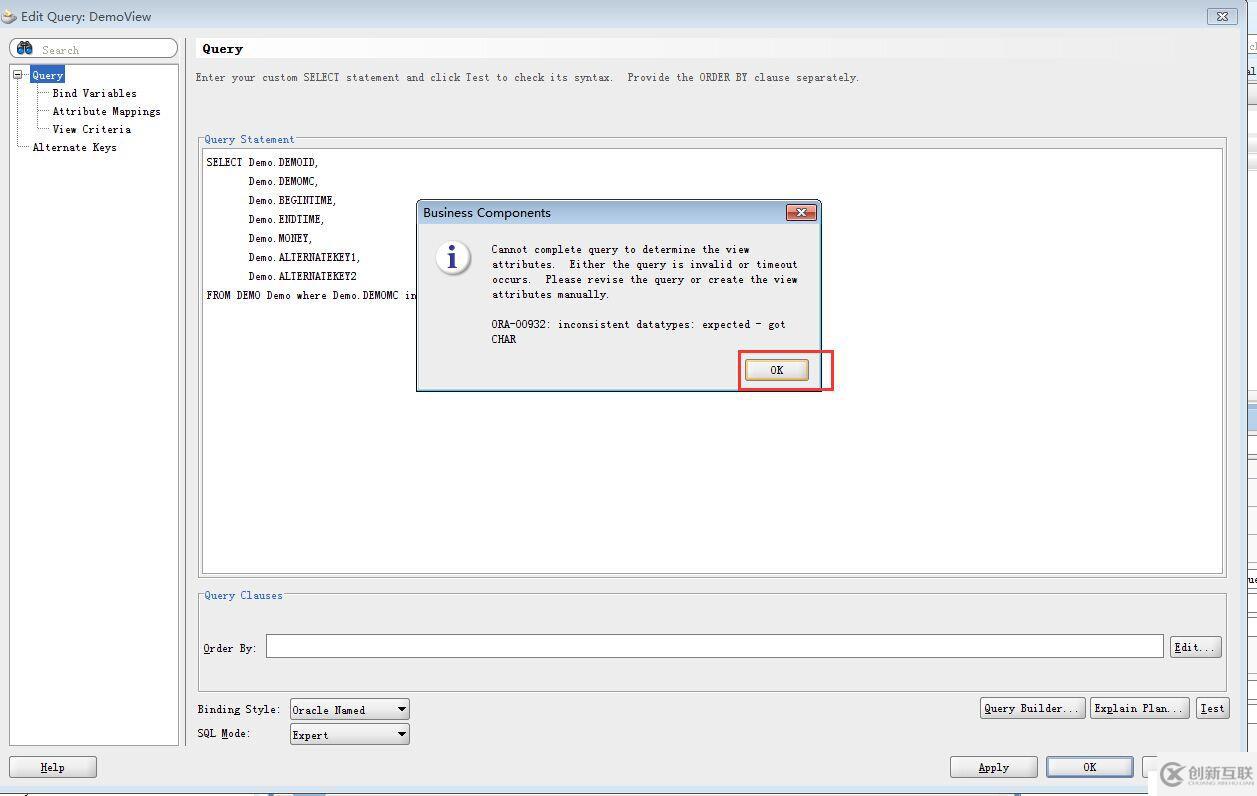Open Bind Variables in the tree
Screen dimensions: 1257x796
(x=94, y=93)
